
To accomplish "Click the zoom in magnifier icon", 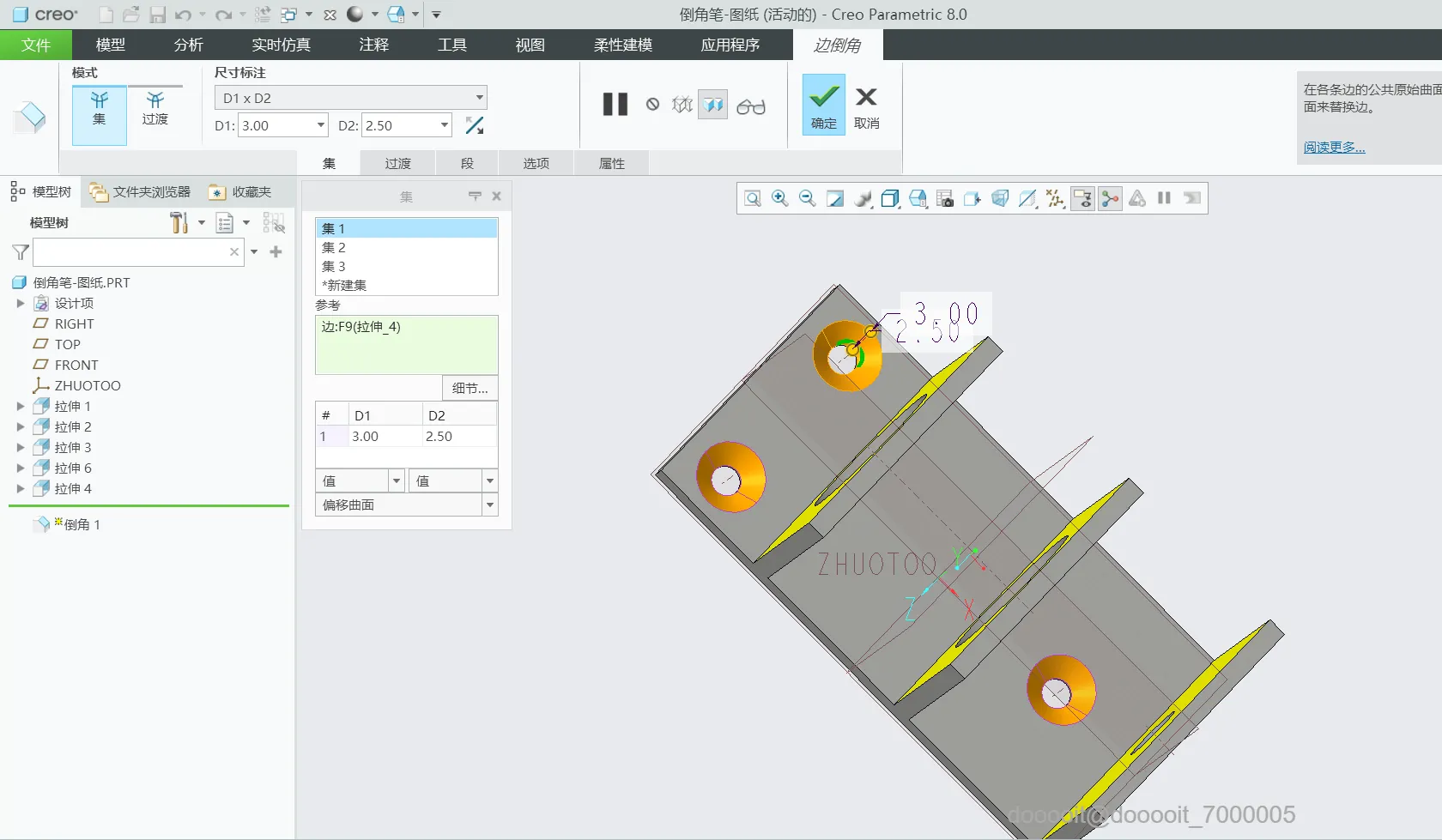I will [779, 198].
